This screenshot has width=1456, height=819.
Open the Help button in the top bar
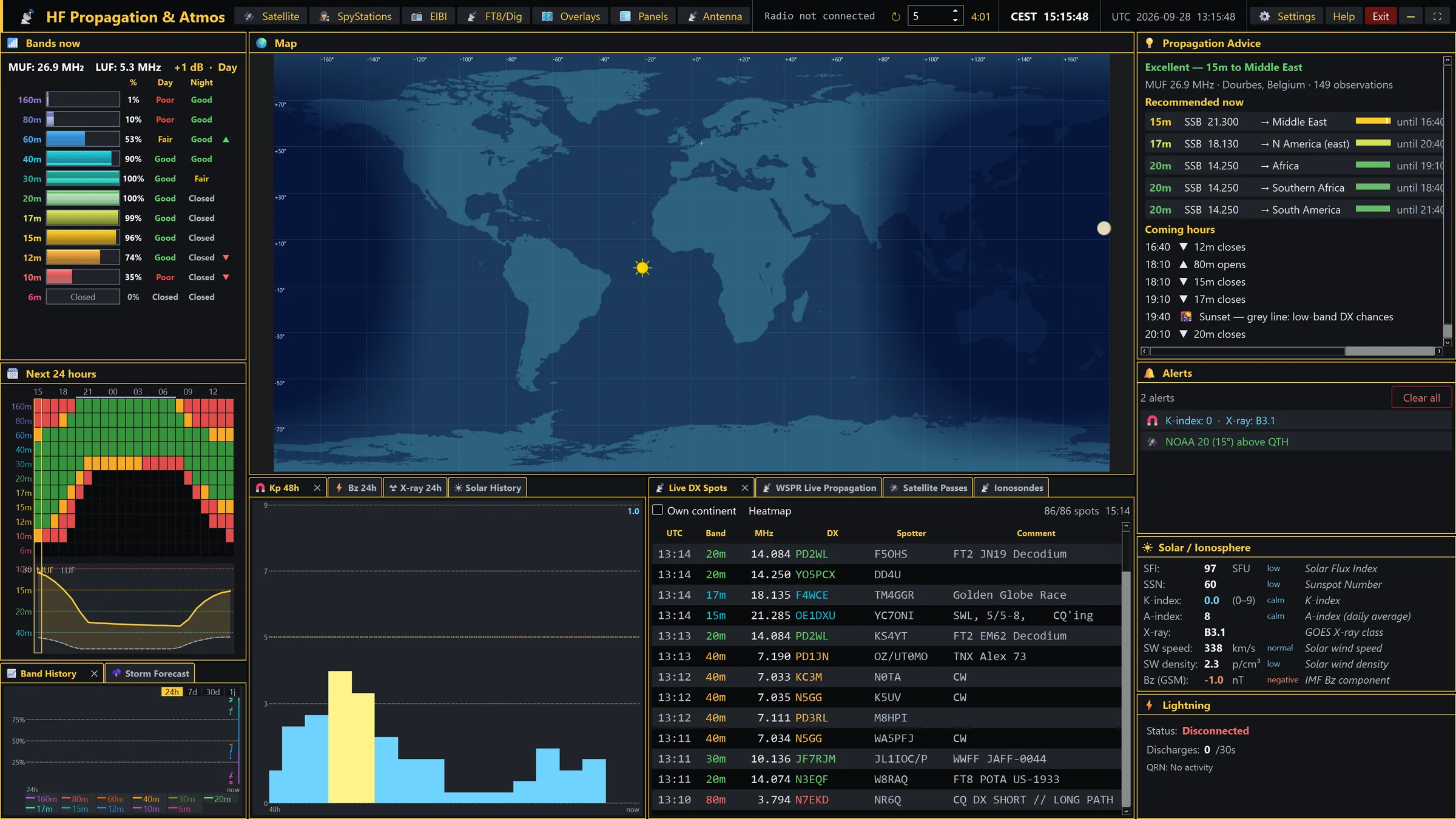tap(1343, 16)
